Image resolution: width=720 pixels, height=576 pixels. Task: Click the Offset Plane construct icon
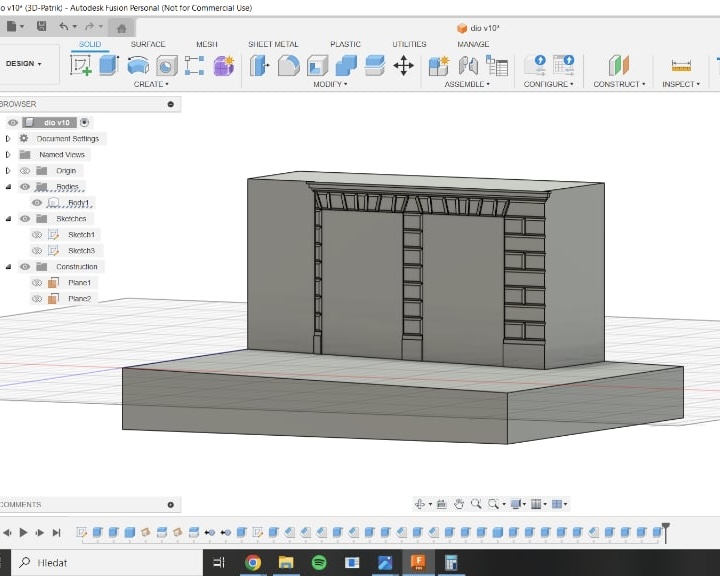pos(619,65)
